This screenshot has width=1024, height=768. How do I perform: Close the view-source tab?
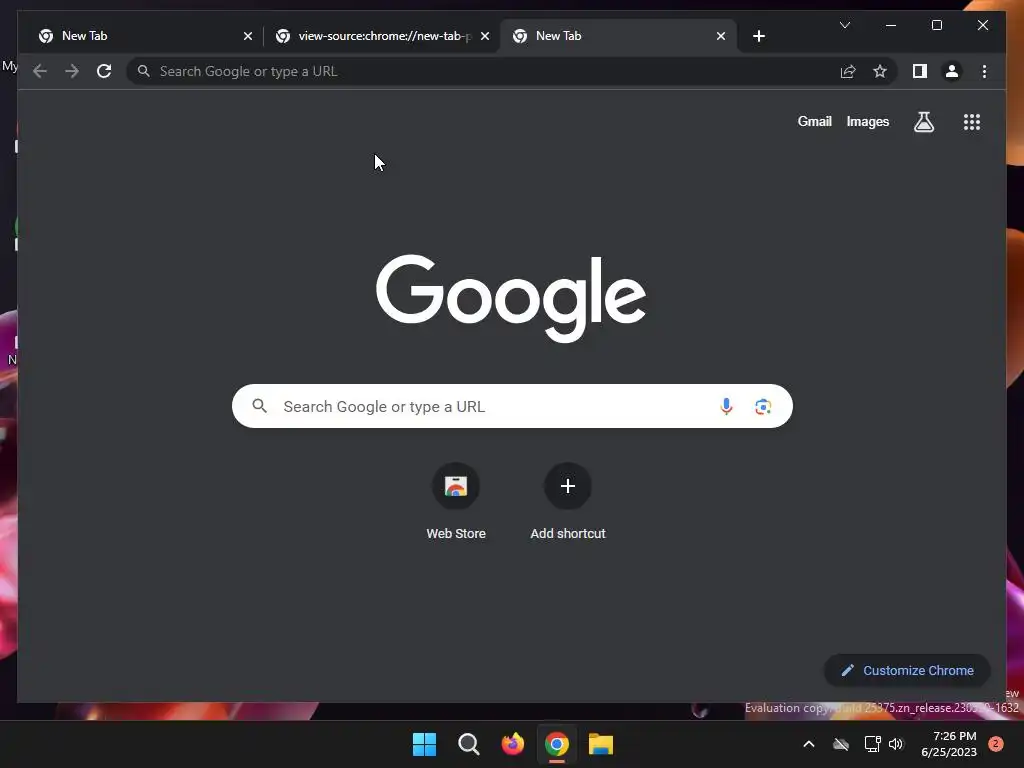(485, 36)
